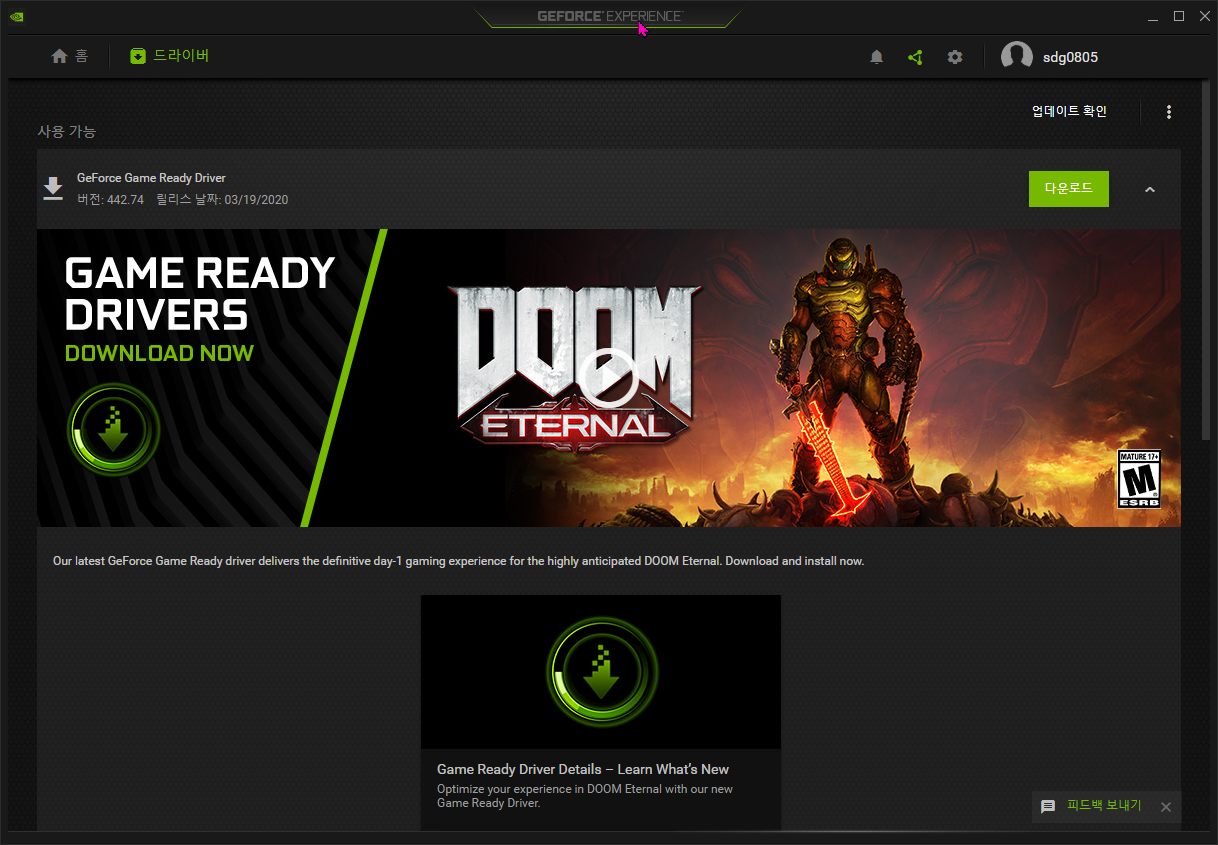Image resolution: width=1218 pixels, height=845 pixels.
Task: Collapse the Game Ready Driver details chevron
Action: (1150, 189)
